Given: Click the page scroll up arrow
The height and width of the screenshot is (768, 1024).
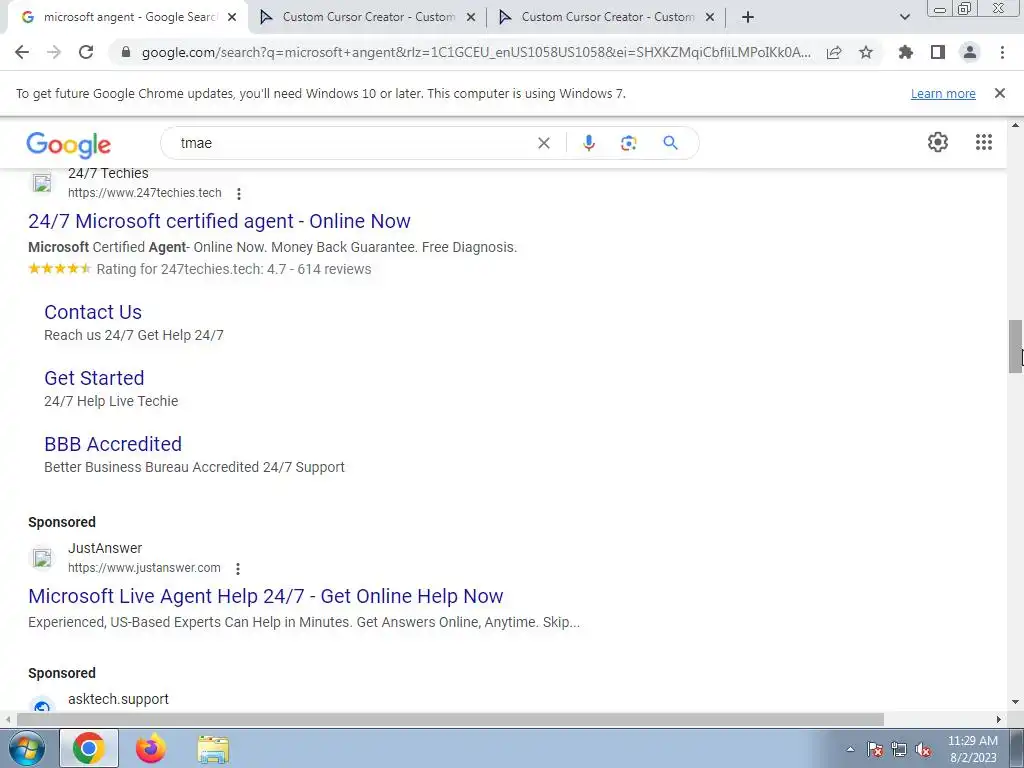Looking at the screenshot, I should tap(1015, 125).
